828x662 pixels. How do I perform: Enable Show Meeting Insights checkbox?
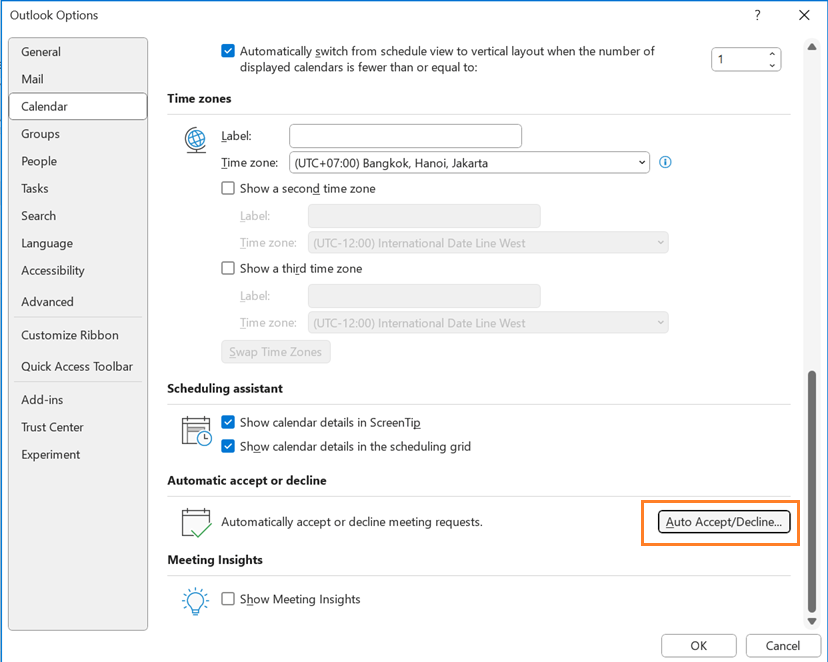click(x=228, y=599)
